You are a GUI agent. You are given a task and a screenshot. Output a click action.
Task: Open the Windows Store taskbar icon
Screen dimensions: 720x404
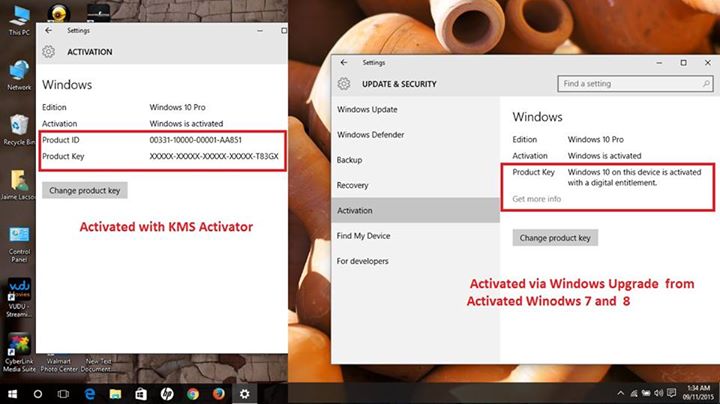[141, 394]
